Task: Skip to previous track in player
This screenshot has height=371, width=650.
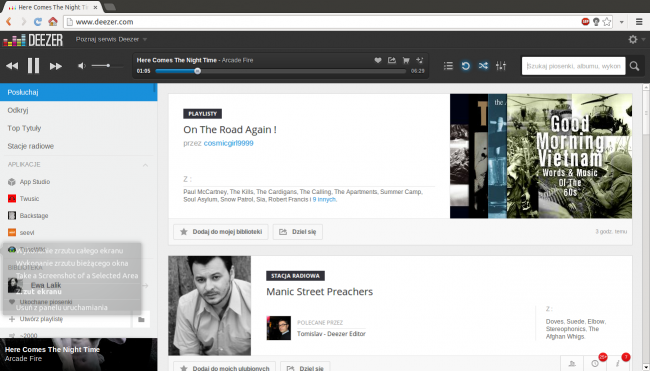Action: (x=12, y=66)
